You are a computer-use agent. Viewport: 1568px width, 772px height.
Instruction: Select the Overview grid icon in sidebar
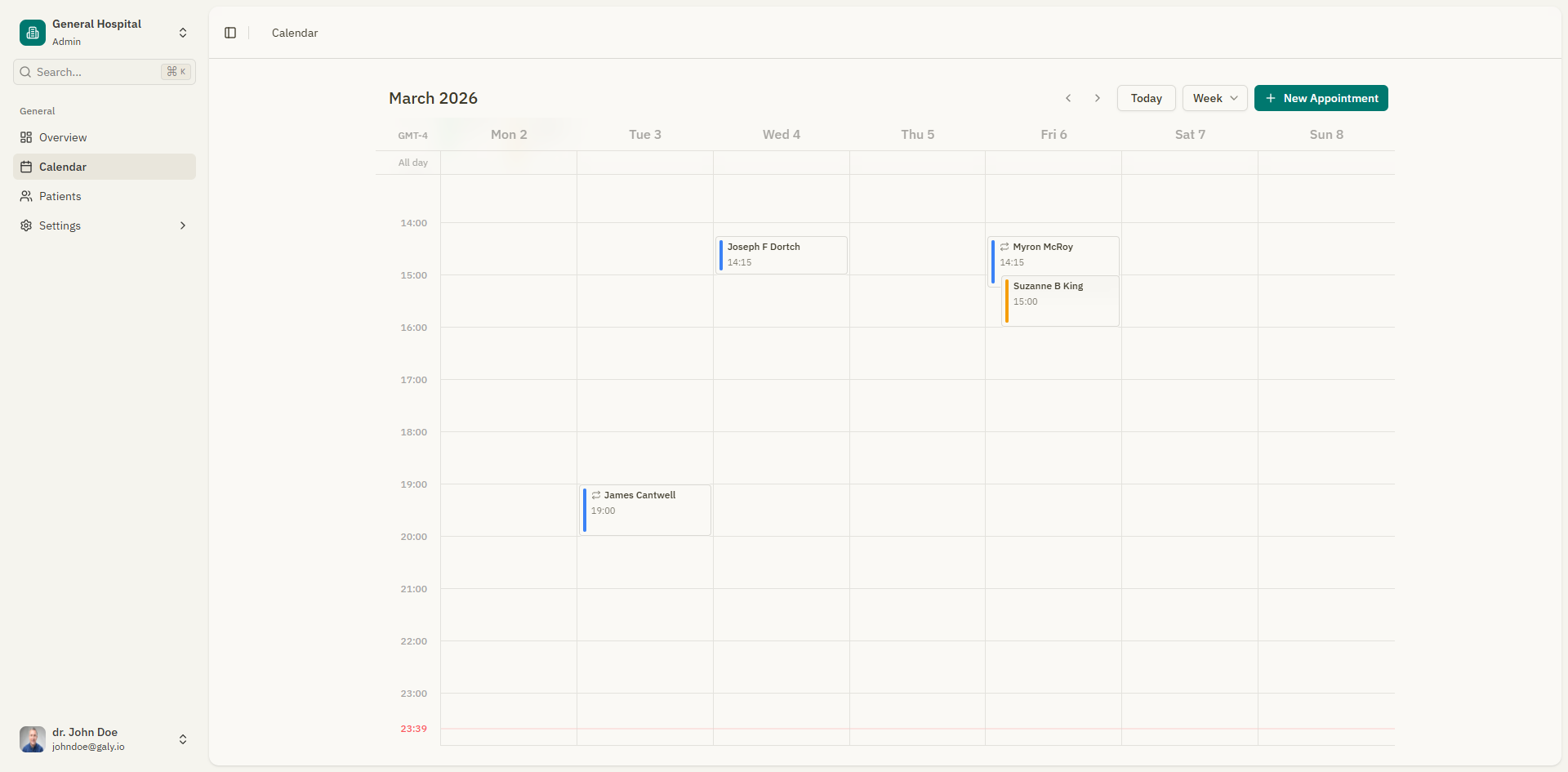coord(25,137)
